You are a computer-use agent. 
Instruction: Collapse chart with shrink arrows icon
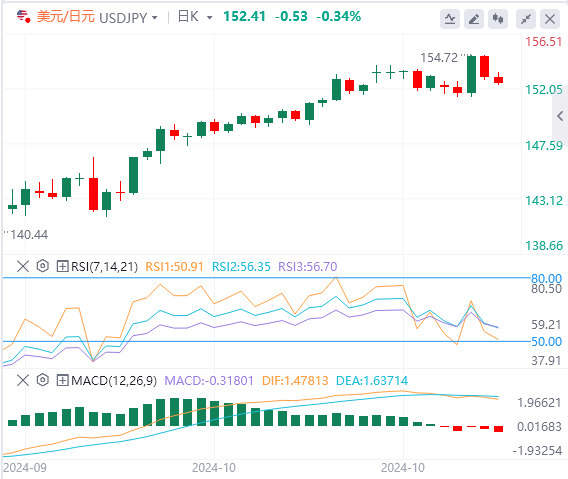[x=526, y=18]
